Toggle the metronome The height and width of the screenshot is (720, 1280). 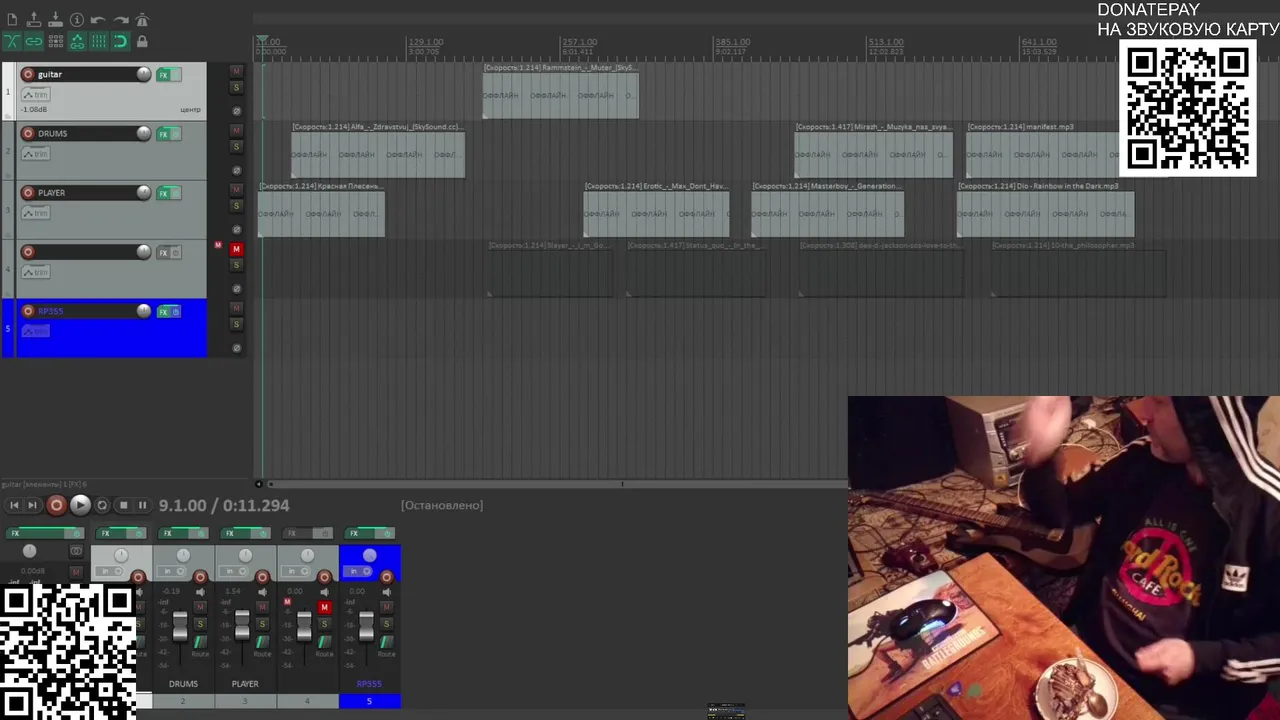click(142, 20)
